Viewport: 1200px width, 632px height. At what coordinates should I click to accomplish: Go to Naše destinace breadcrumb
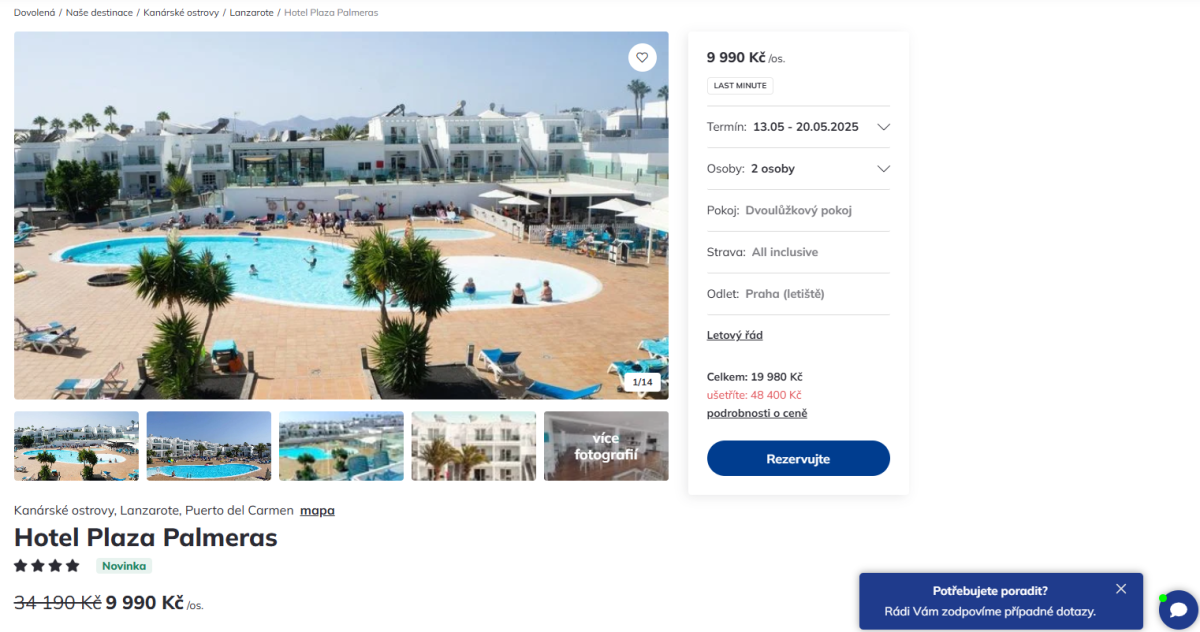click(99, 13)
